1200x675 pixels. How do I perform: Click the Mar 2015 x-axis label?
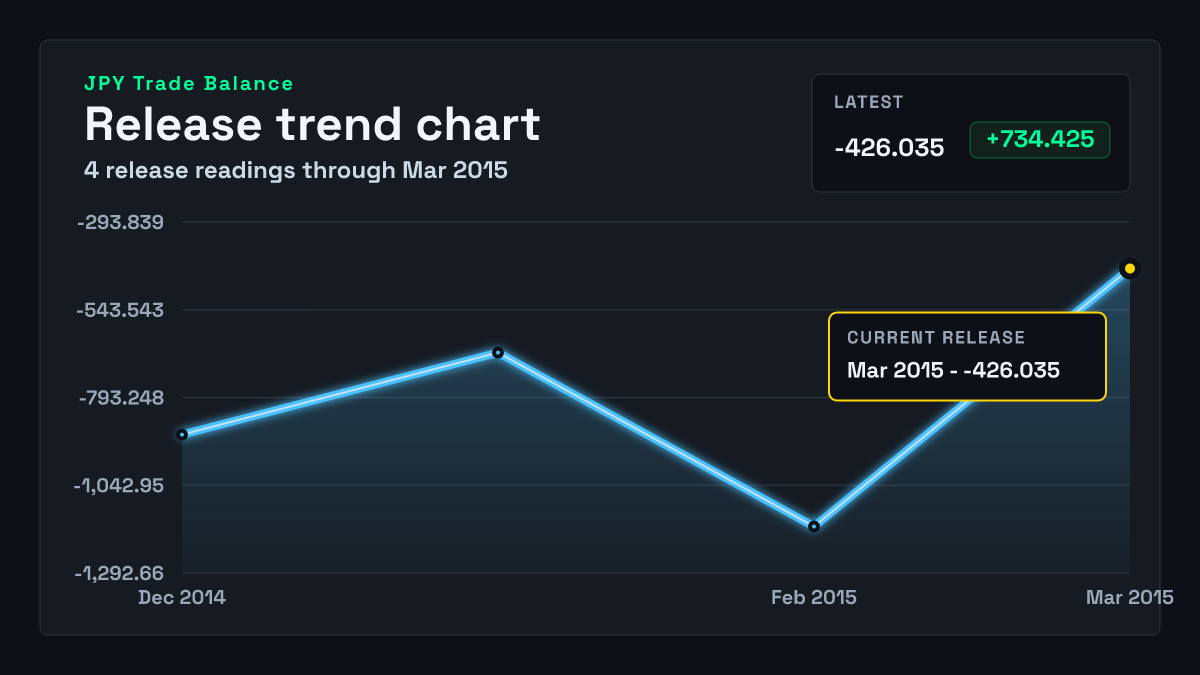(x=1130, y=597)
